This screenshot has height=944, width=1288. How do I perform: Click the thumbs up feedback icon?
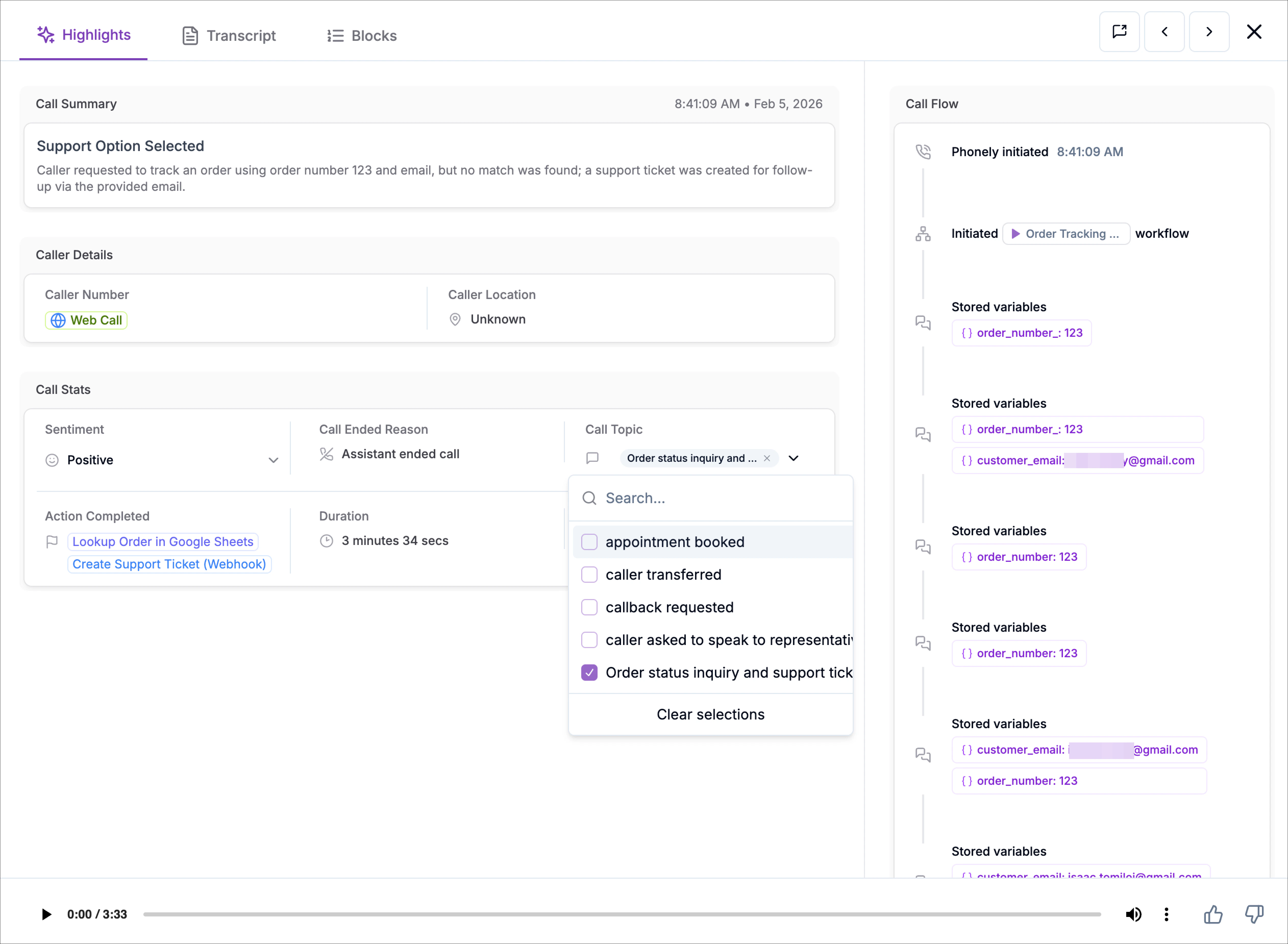click(x=1213, y=914)
